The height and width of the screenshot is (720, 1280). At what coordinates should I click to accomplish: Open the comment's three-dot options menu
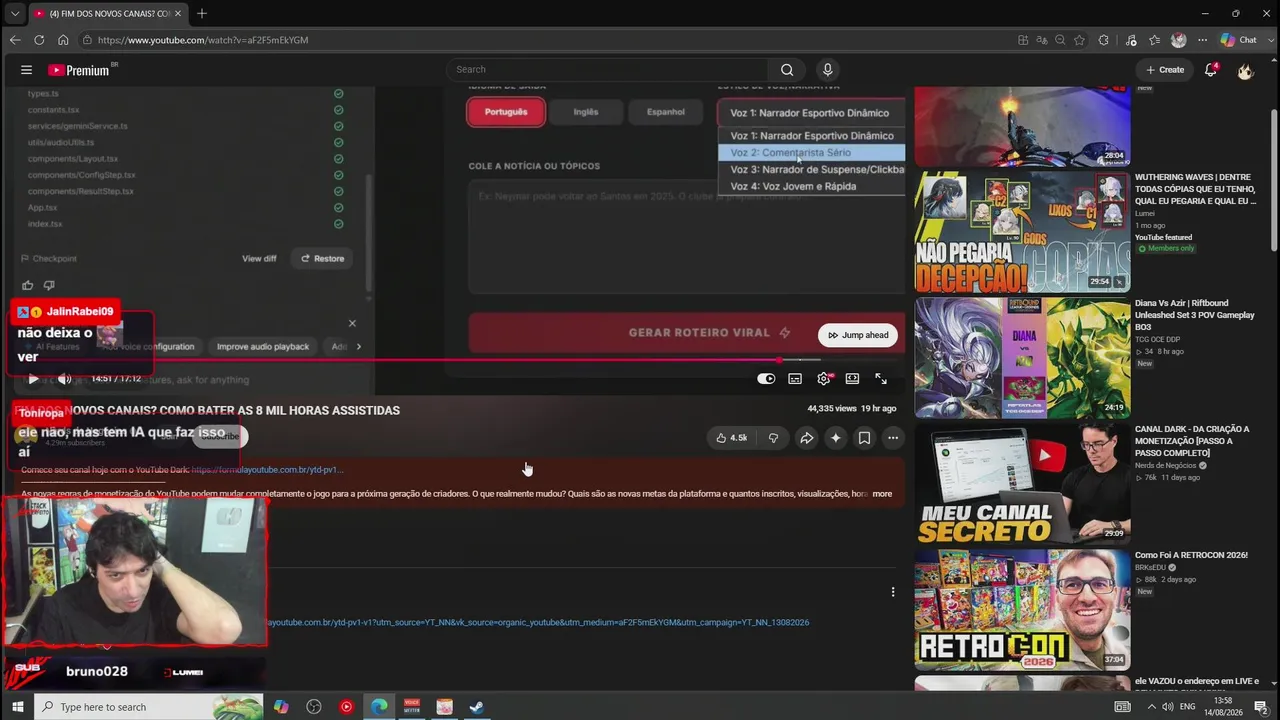[893, 592]
